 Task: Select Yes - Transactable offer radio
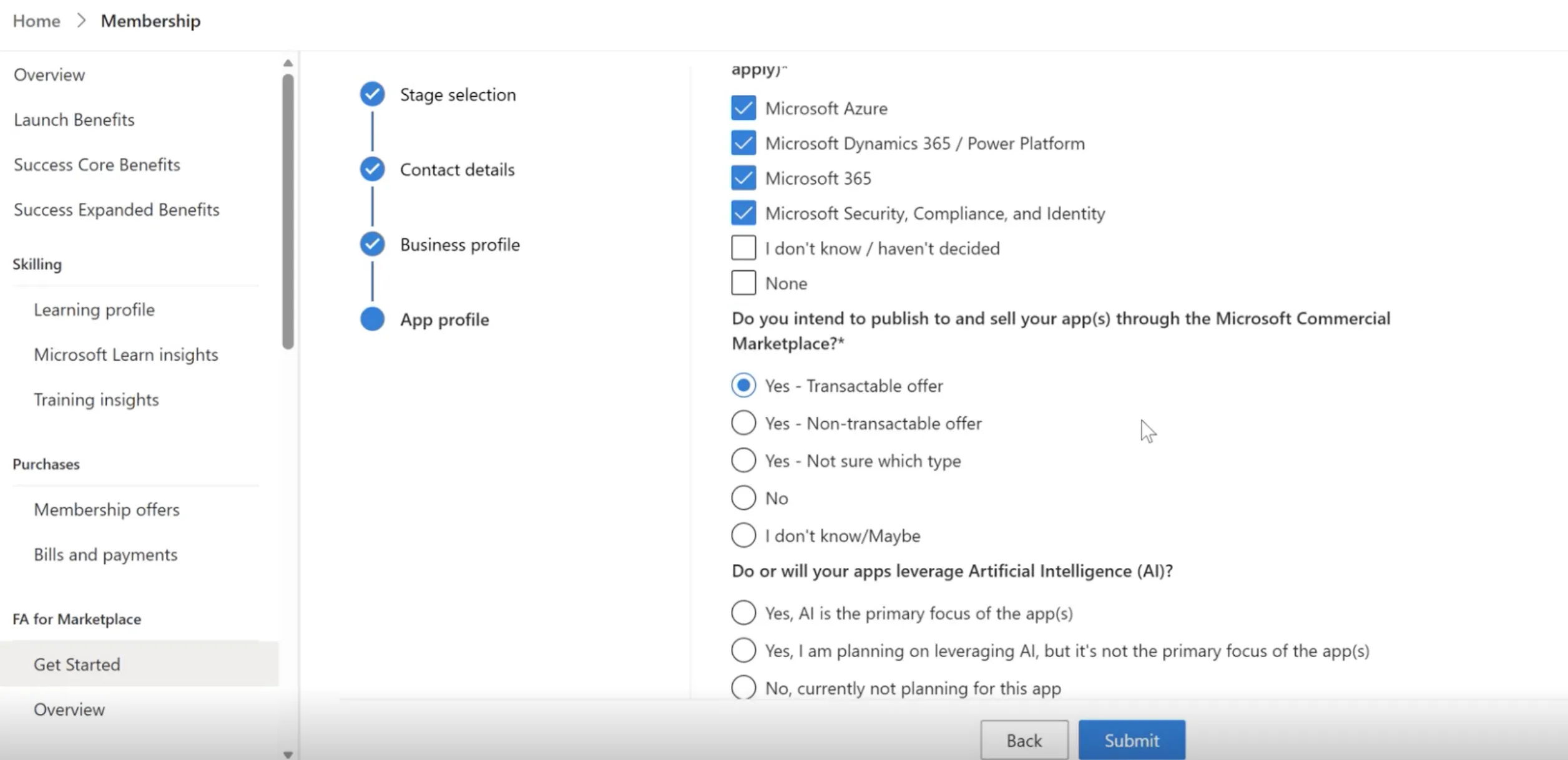(x=743, y=386)
